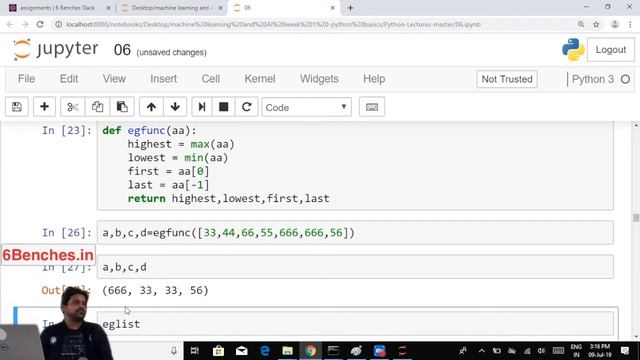This screenshot has width=640, height=360.
Task: Click the eglist cell
Action: pos(355,324)
